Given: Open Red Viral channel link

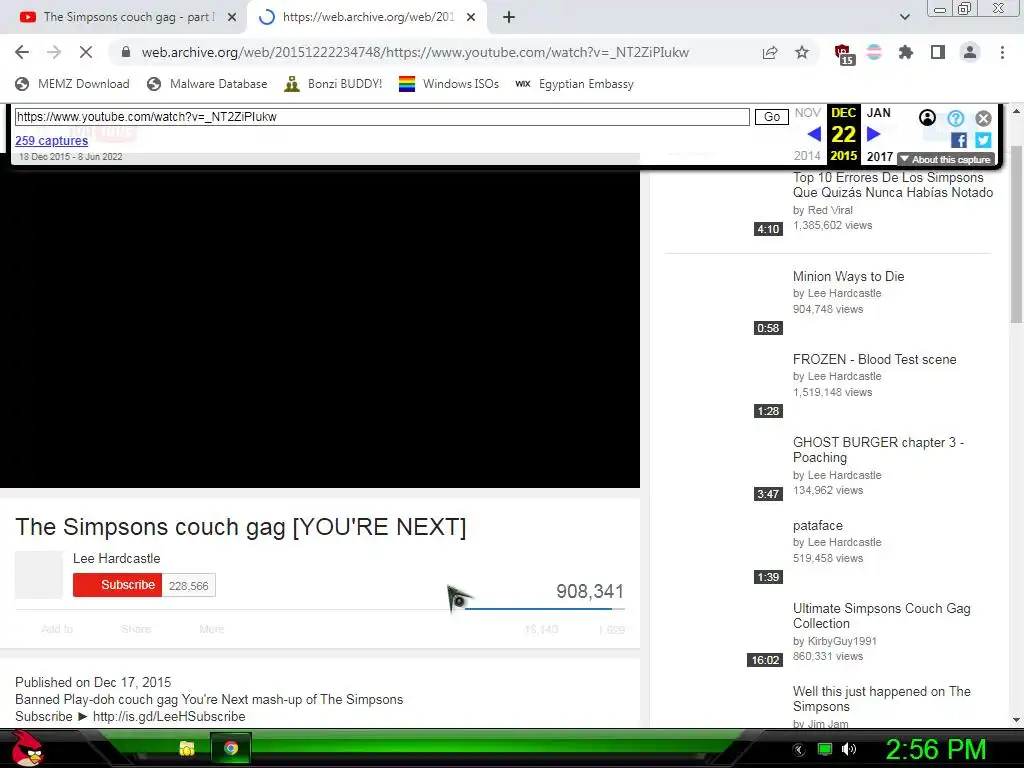Looking at the screenshot, I should pyautogui.click(x=830, y=210).
